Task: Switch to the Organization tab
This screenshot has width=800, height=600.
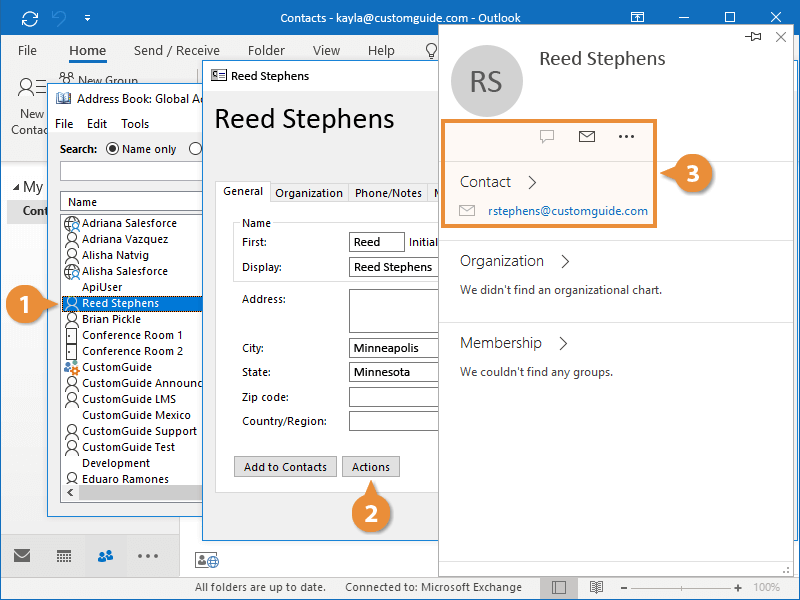Action: click(309, 193)
